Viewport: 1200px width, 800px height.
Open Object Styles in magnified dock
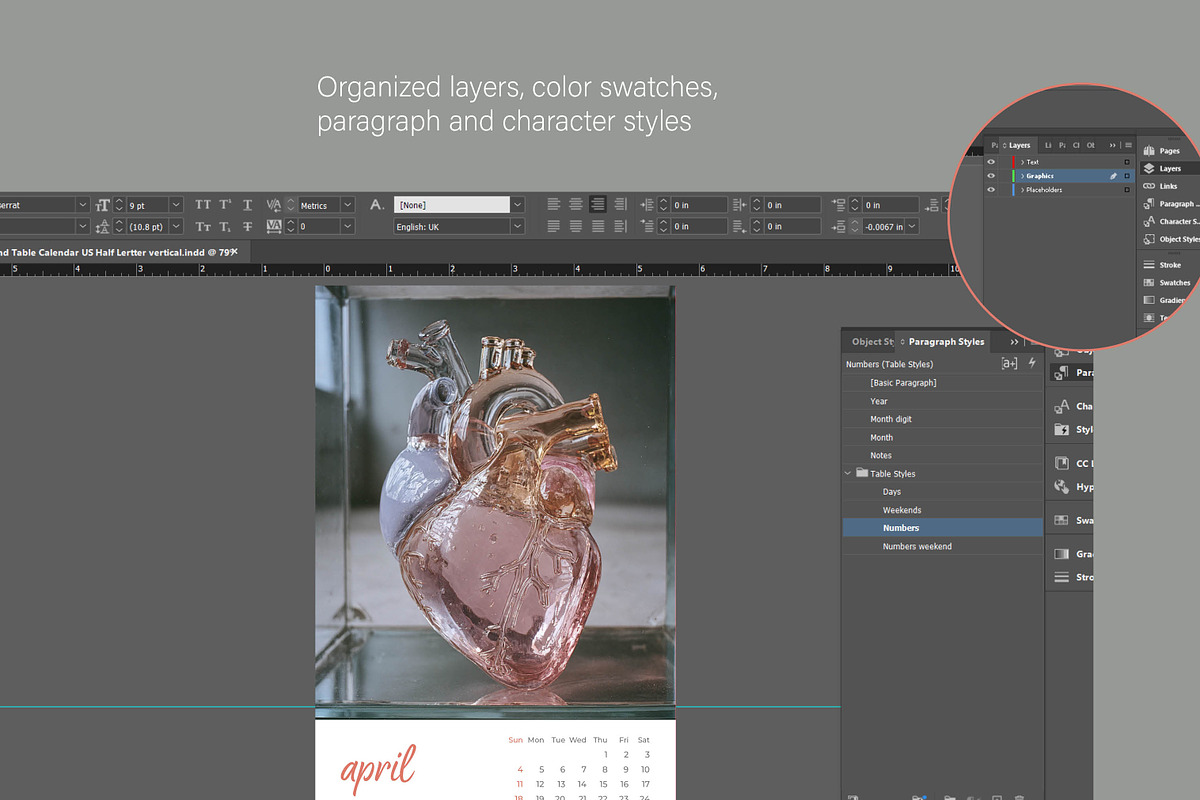pos(1171,240)
